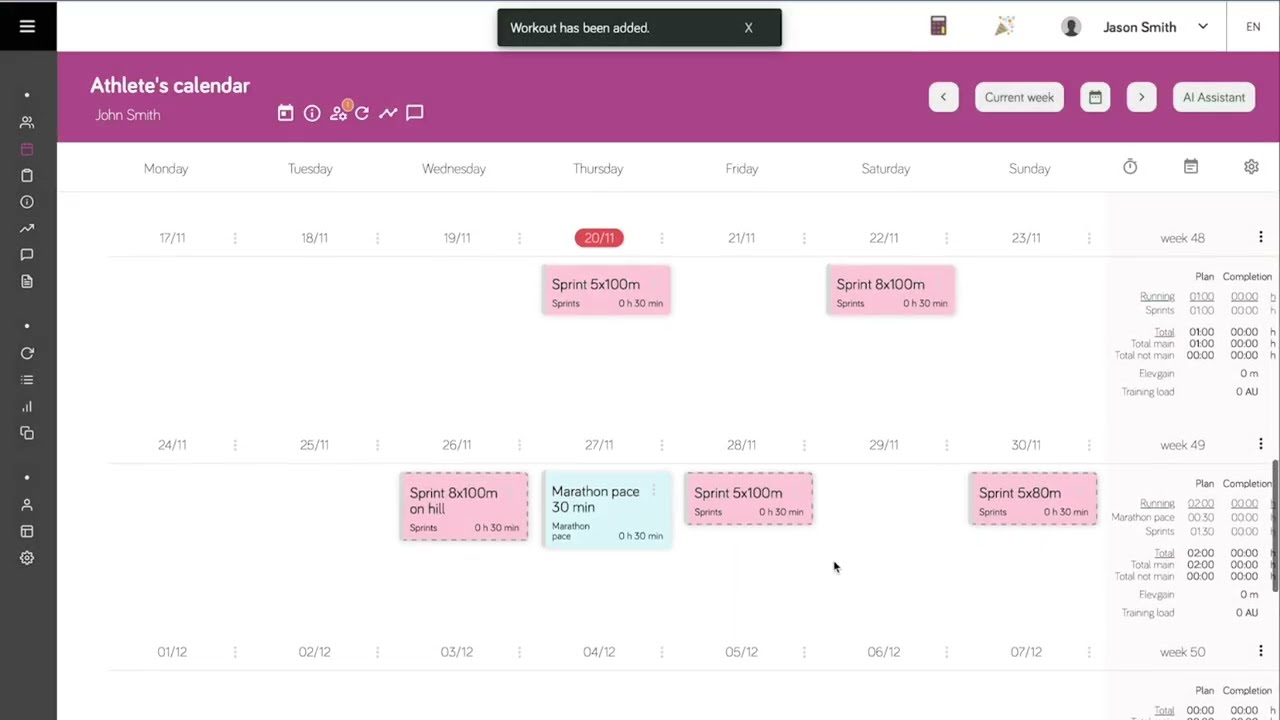Open the day menu for 22/11

946,238
